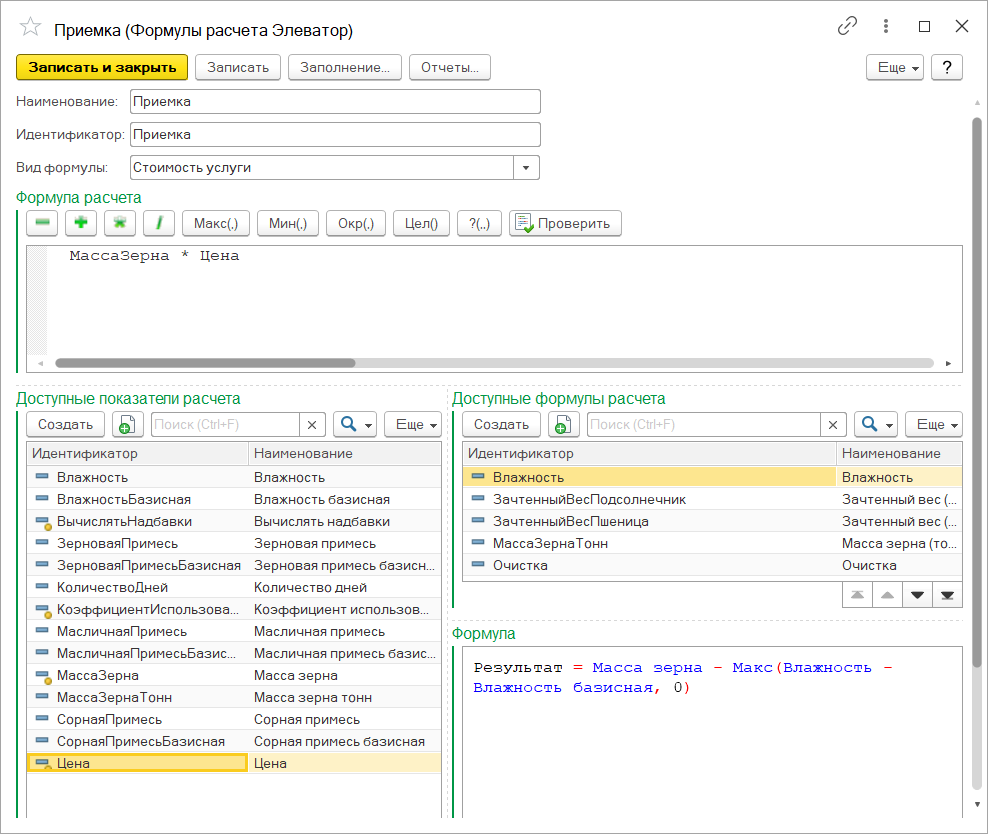This screenshot has width=988, height=834.
Task: Click the green plus operator button
Action: (x=81, y=223)
